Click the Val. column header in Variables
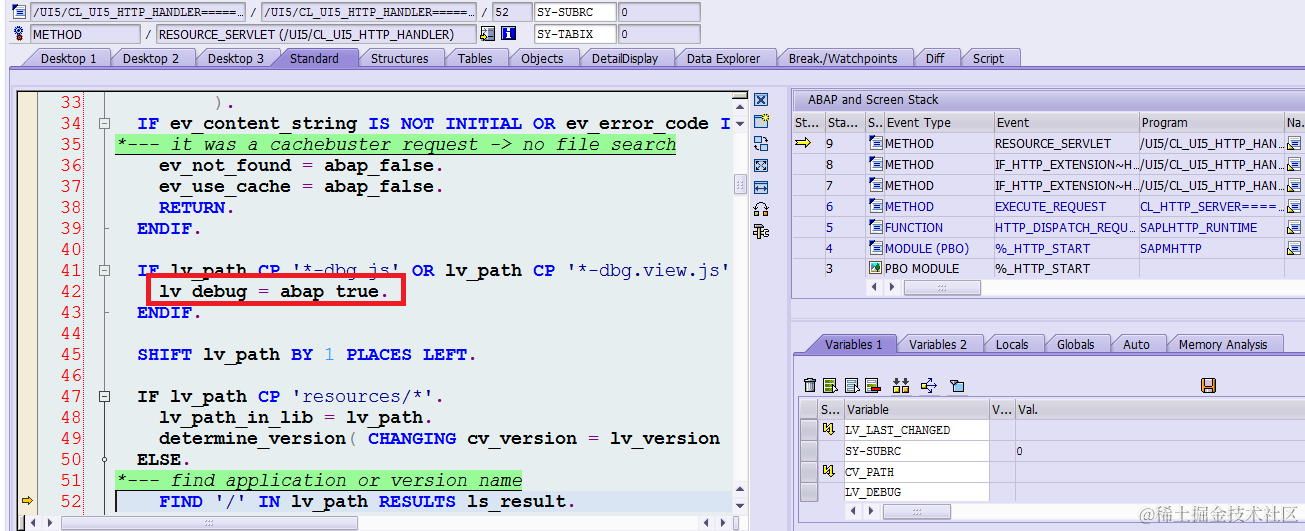This screenshot has width=1305, height=531. pyautogui.click(x=1159, y=409)
